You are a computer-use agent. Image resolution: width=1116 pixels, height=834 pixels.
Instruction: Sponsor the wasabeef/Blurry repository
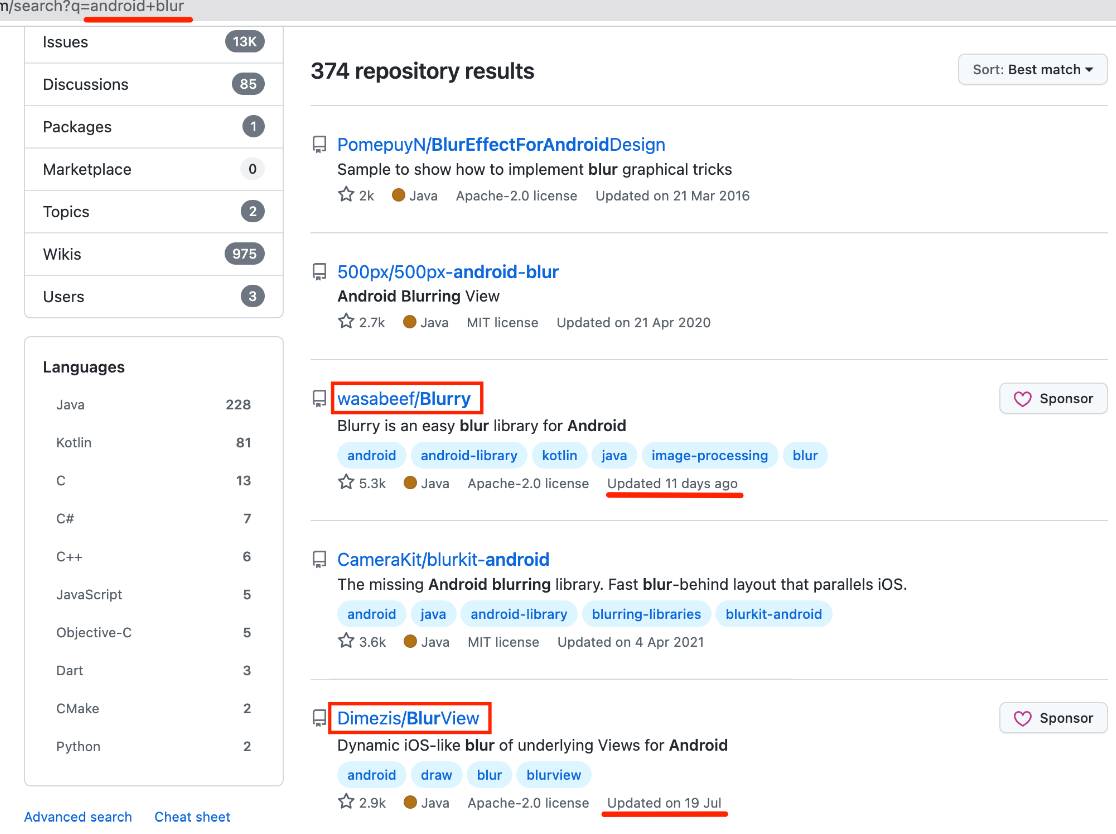pyautogui.click(x=1053, y=398)
